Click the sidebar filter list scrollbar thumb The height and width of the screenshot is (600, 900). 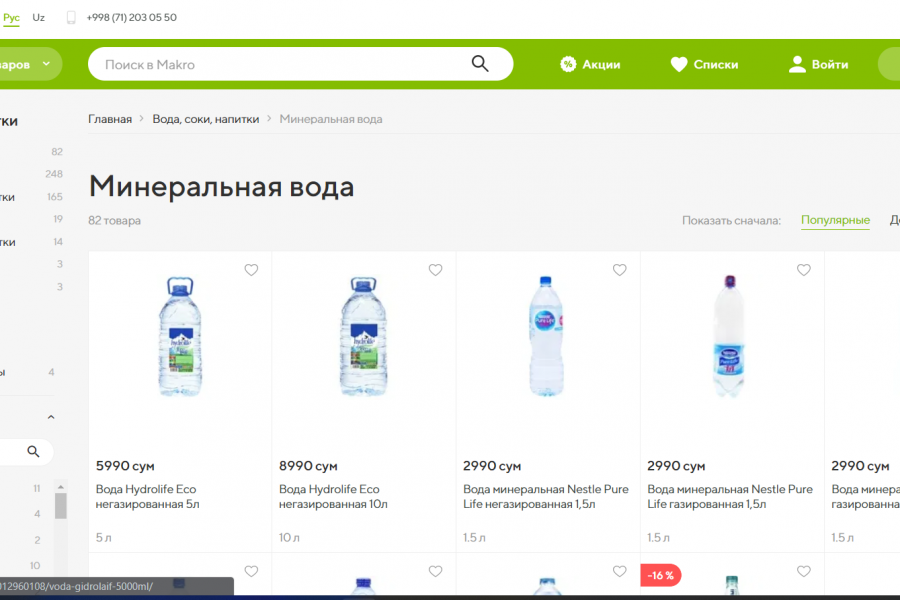click(61, 506)
